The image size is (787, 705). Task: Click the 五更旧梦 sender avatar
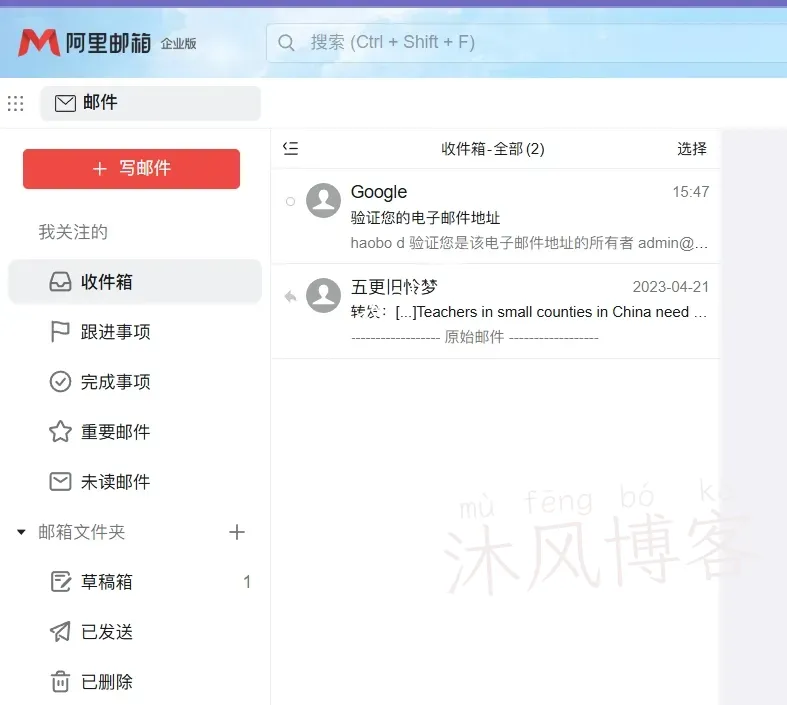click(323, 295)
